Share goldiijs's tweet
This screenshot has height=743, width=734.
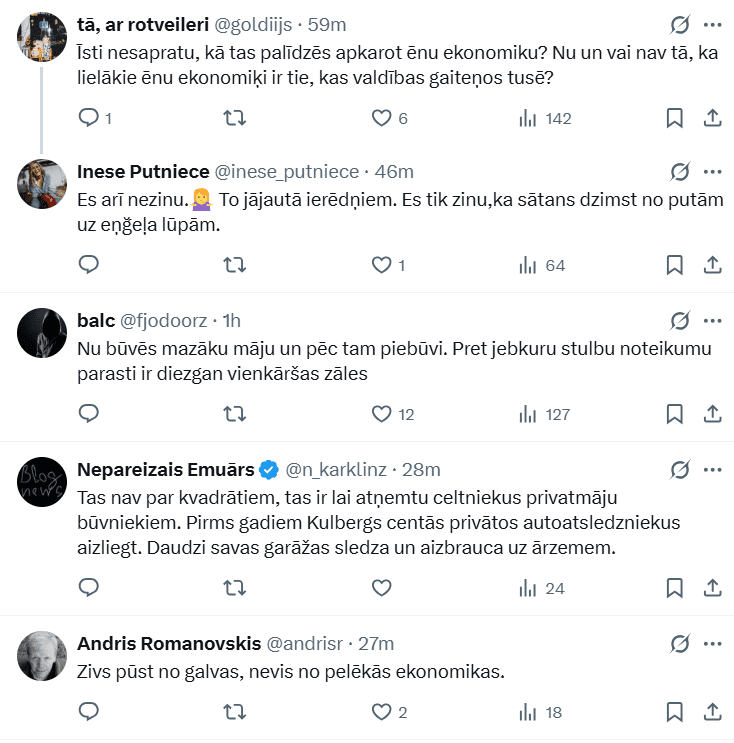tap(713, 118)
